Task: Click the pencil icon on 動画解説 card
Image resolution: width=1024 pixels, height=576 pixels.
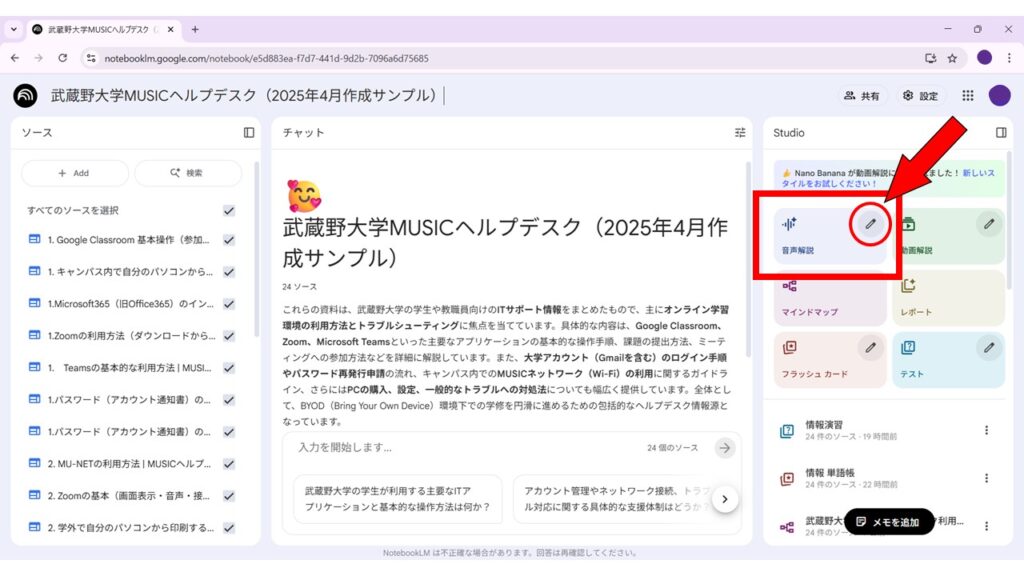Action: [x=989, y=224]
